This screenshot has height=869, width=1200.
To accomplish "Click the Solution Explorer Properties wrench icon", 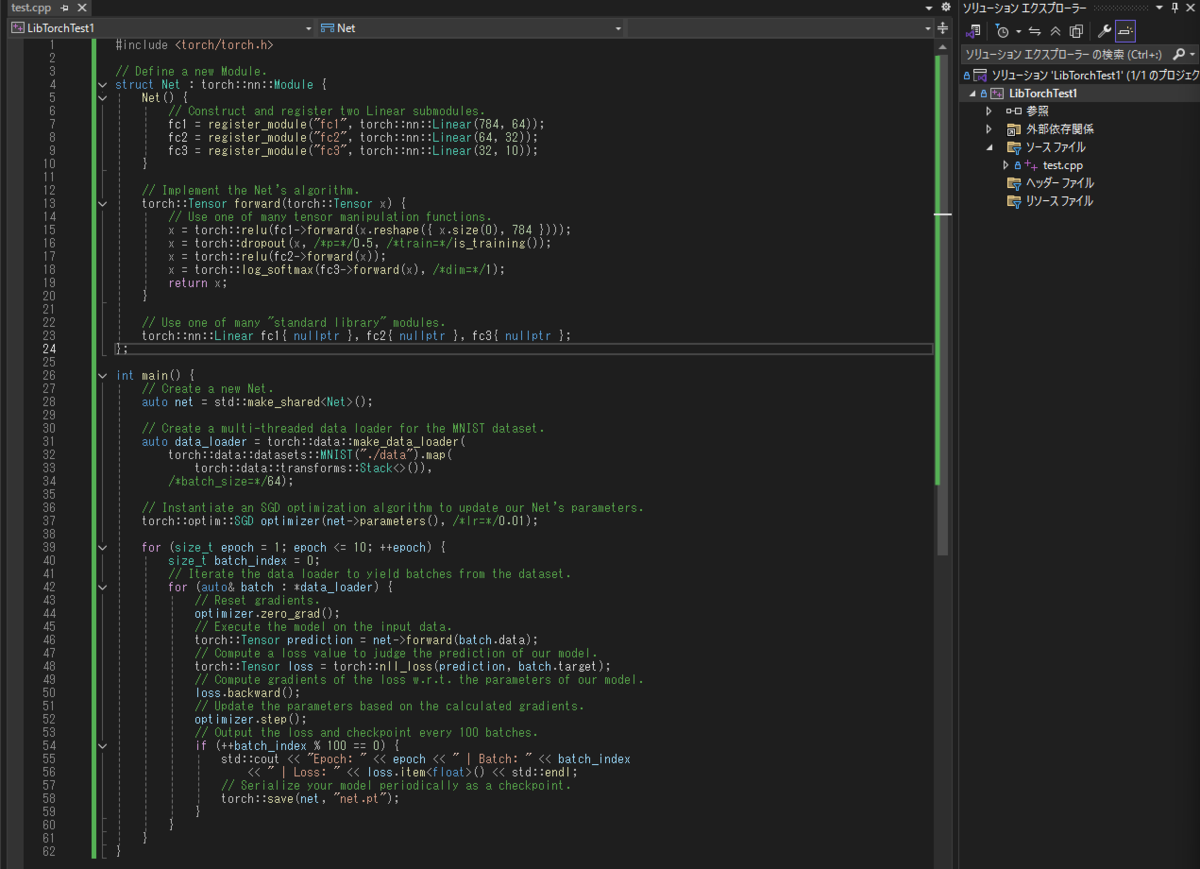I will point(1104,31).
